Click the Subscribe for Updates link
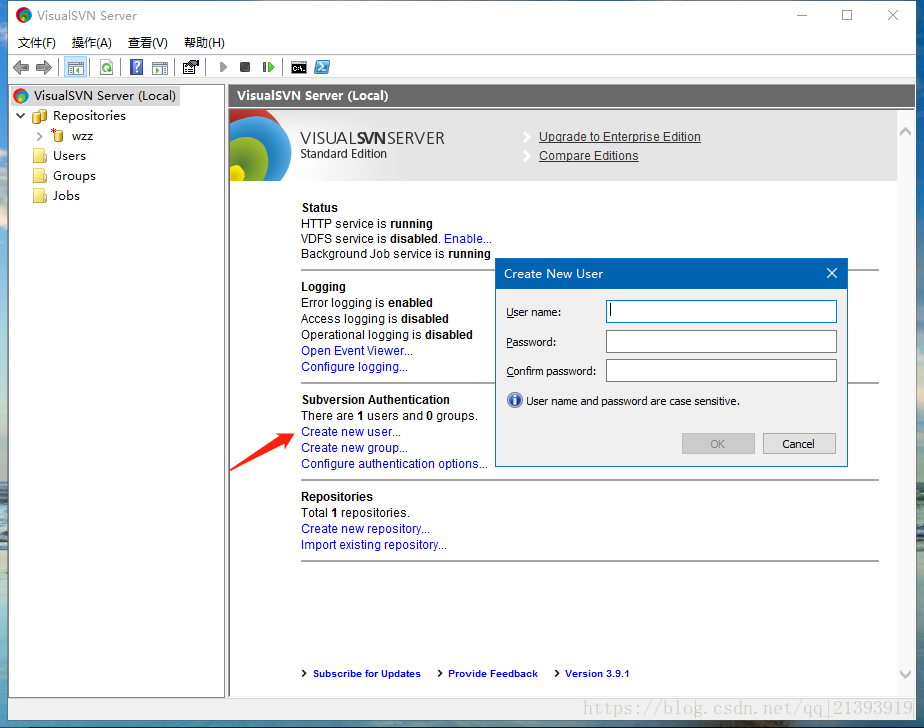The width and height of the screenshot is (924, 728). pos(367,674)
